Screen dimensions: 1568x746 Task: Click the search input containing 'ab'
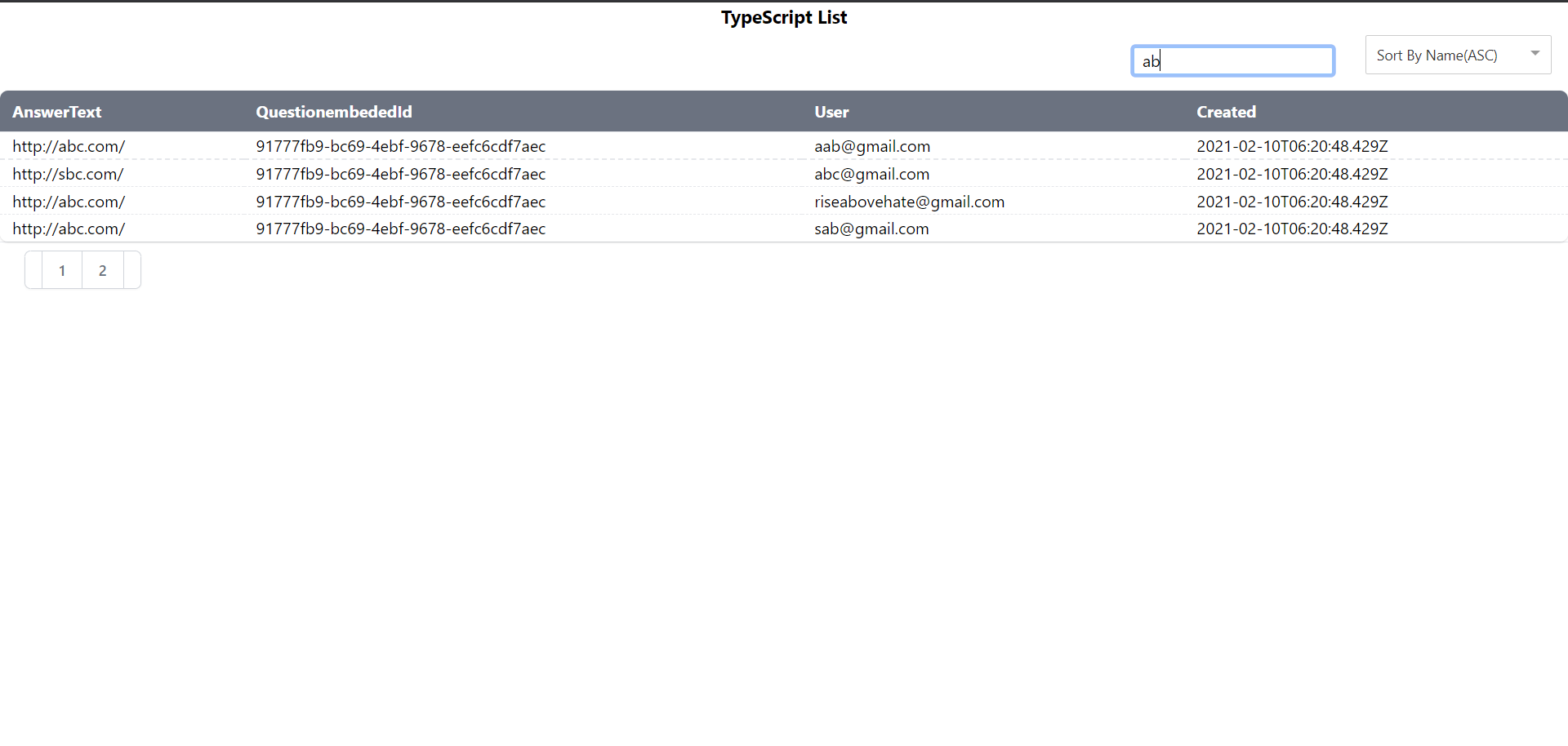1232,60
